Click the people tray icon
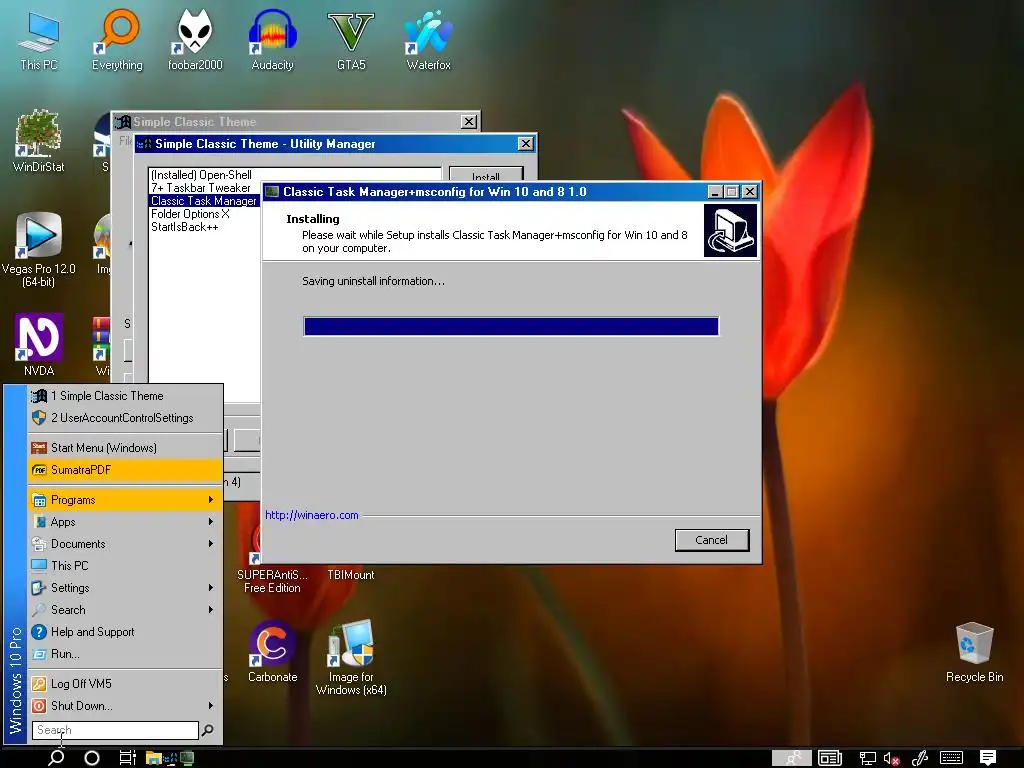1024x768 pixels. coord(792,758)
